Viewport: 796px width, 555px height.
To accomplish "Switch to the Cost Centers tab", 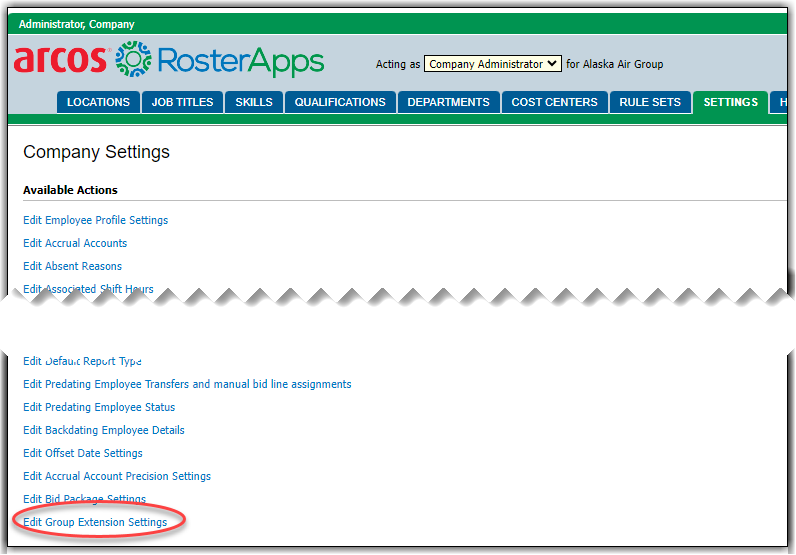I will tap(554, 102).
